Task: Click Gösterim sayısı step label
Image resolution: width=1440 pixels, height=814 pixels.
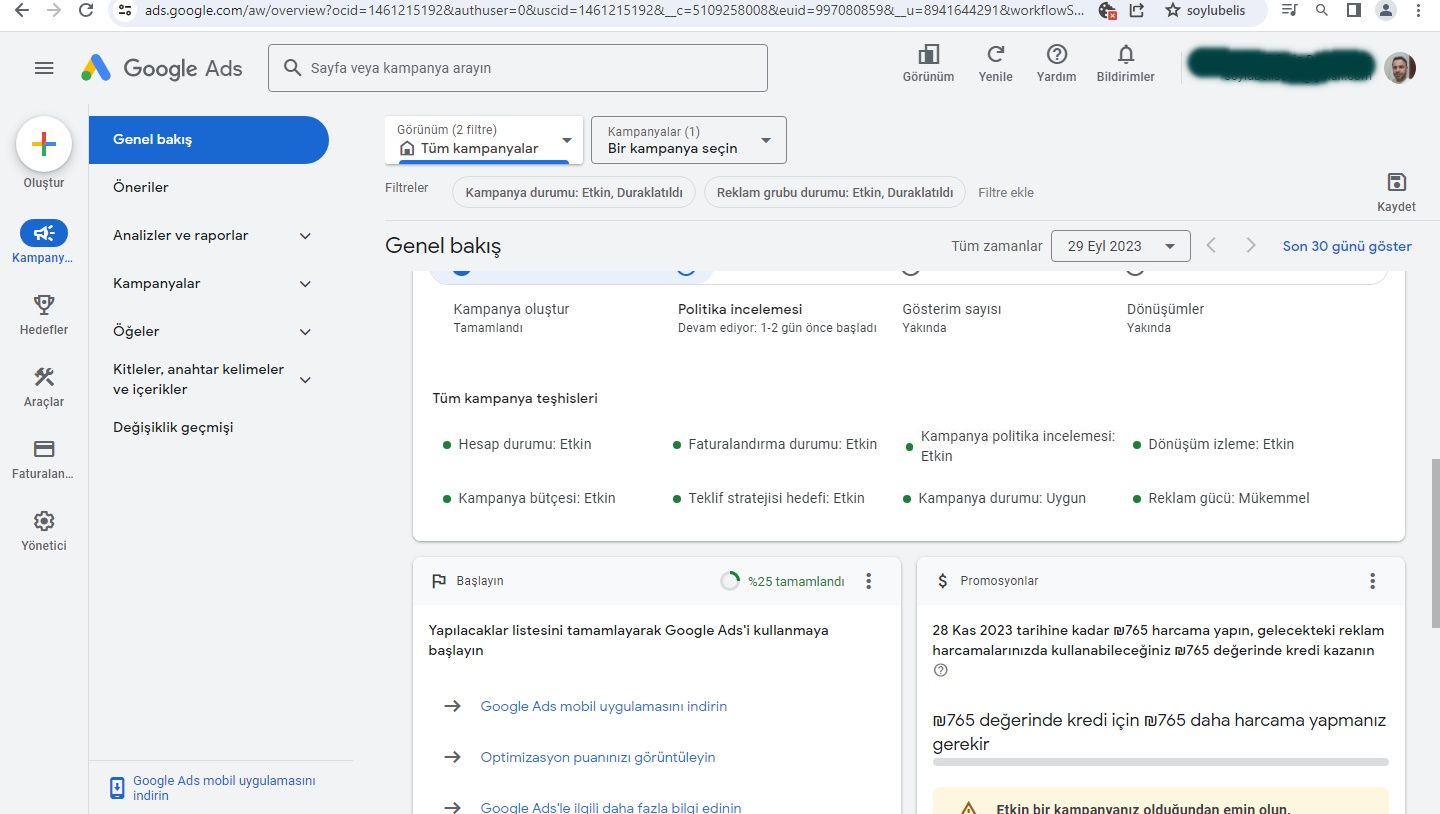Action: (x=952, y=309)
